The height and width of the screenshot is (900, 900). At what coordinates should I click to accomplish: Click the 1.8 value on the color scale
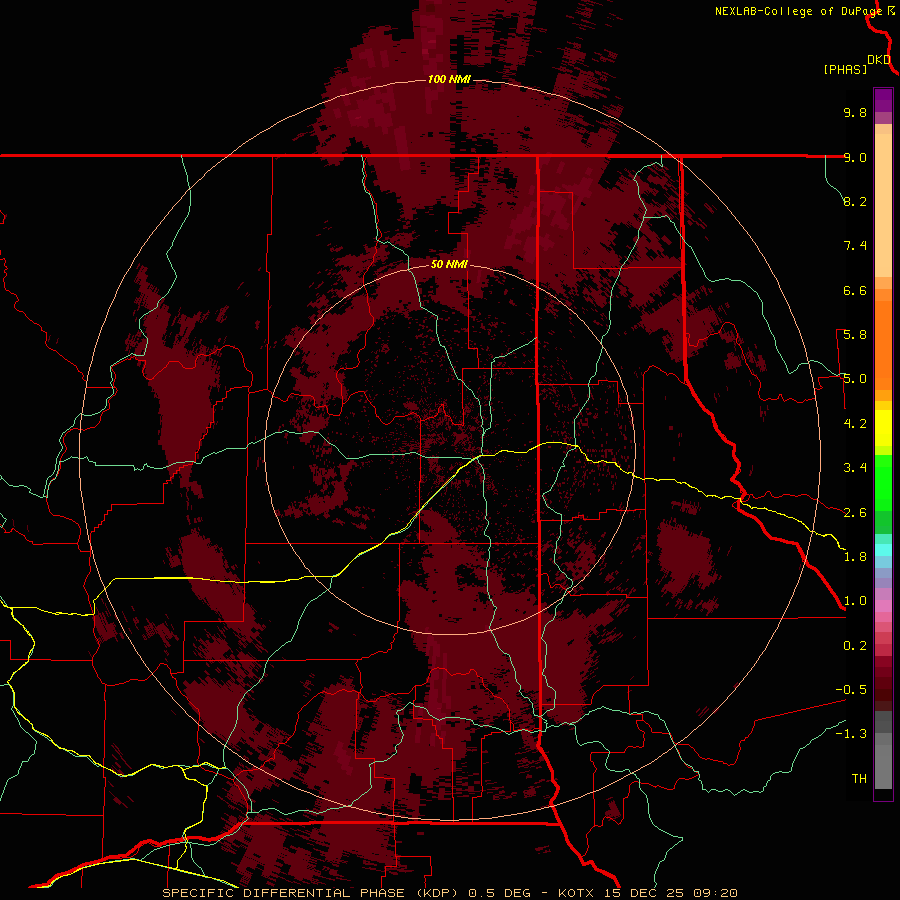[x=855, y=557]
